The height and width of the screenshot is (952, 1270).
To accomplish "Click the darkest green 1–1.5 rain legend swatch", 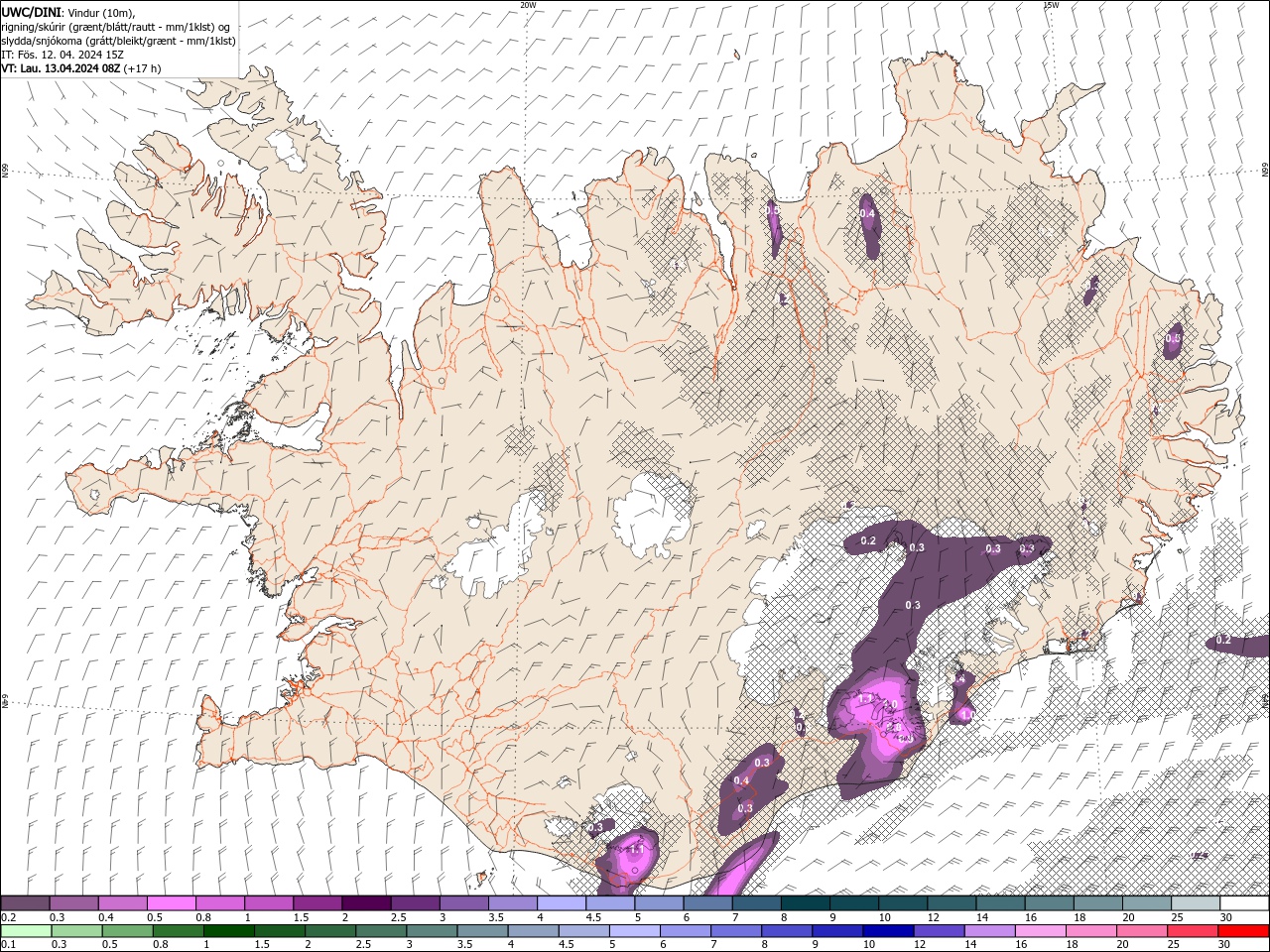I will 229,931.
